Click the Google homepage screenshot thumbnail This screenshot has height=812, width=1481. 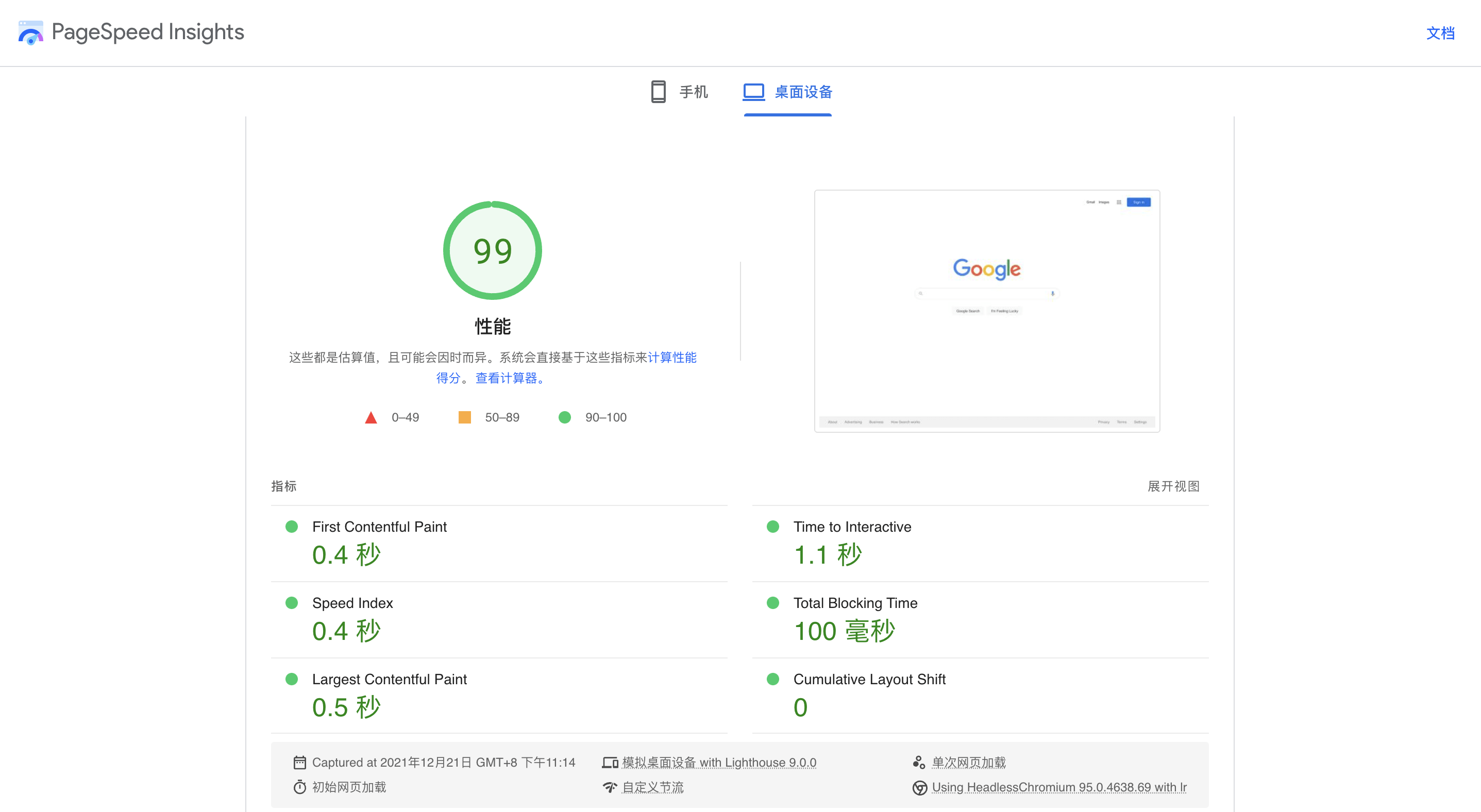987,311
